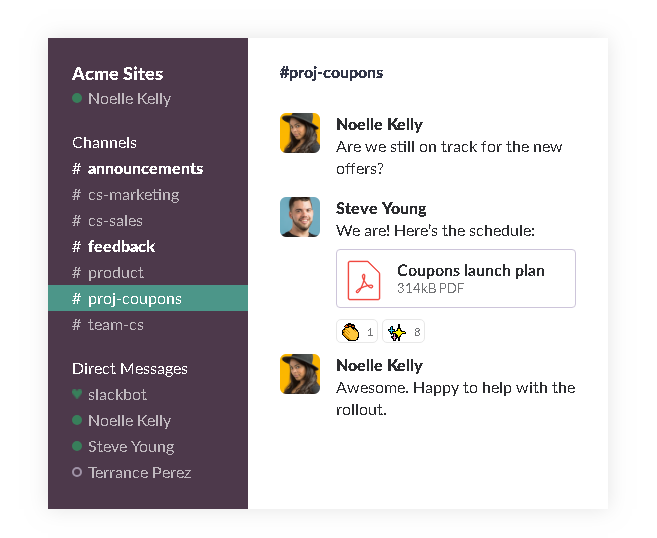The width and height of the screenshot is (657, 538).
Task: Open the feedback channel
Action: tap(121, 247)
